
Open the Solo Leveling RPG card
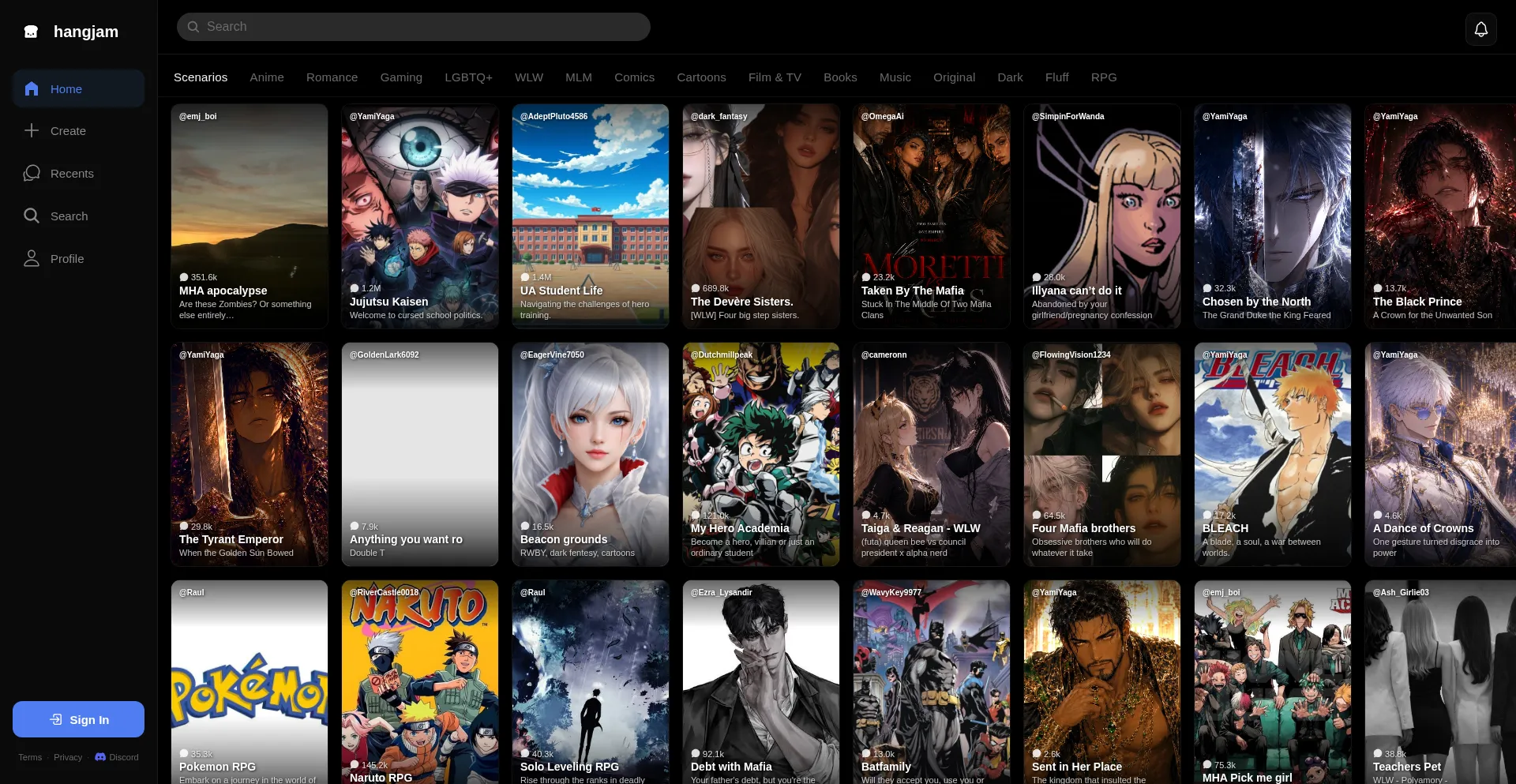(591, 682)
